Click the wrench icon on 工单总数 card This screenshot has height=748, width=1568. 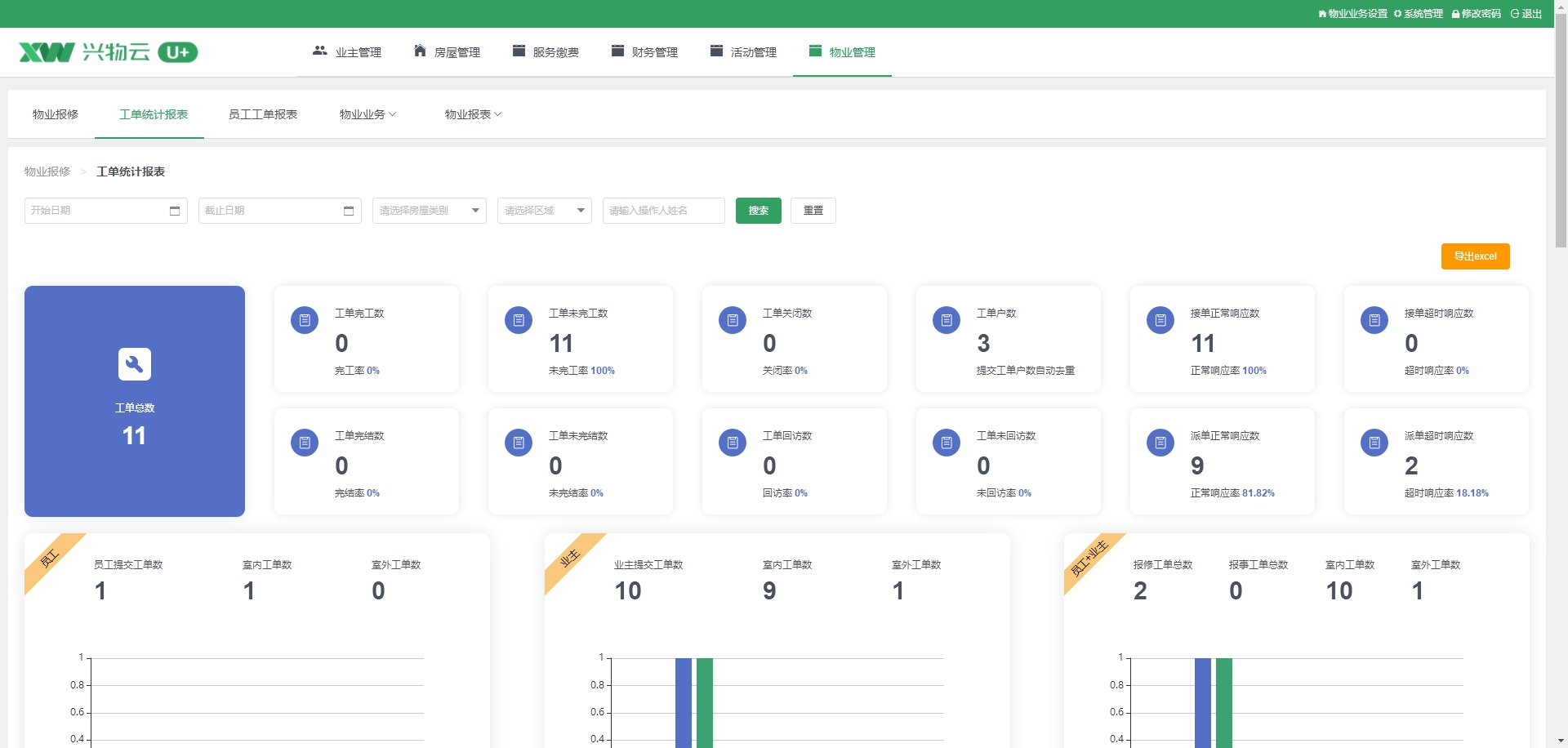135,364
